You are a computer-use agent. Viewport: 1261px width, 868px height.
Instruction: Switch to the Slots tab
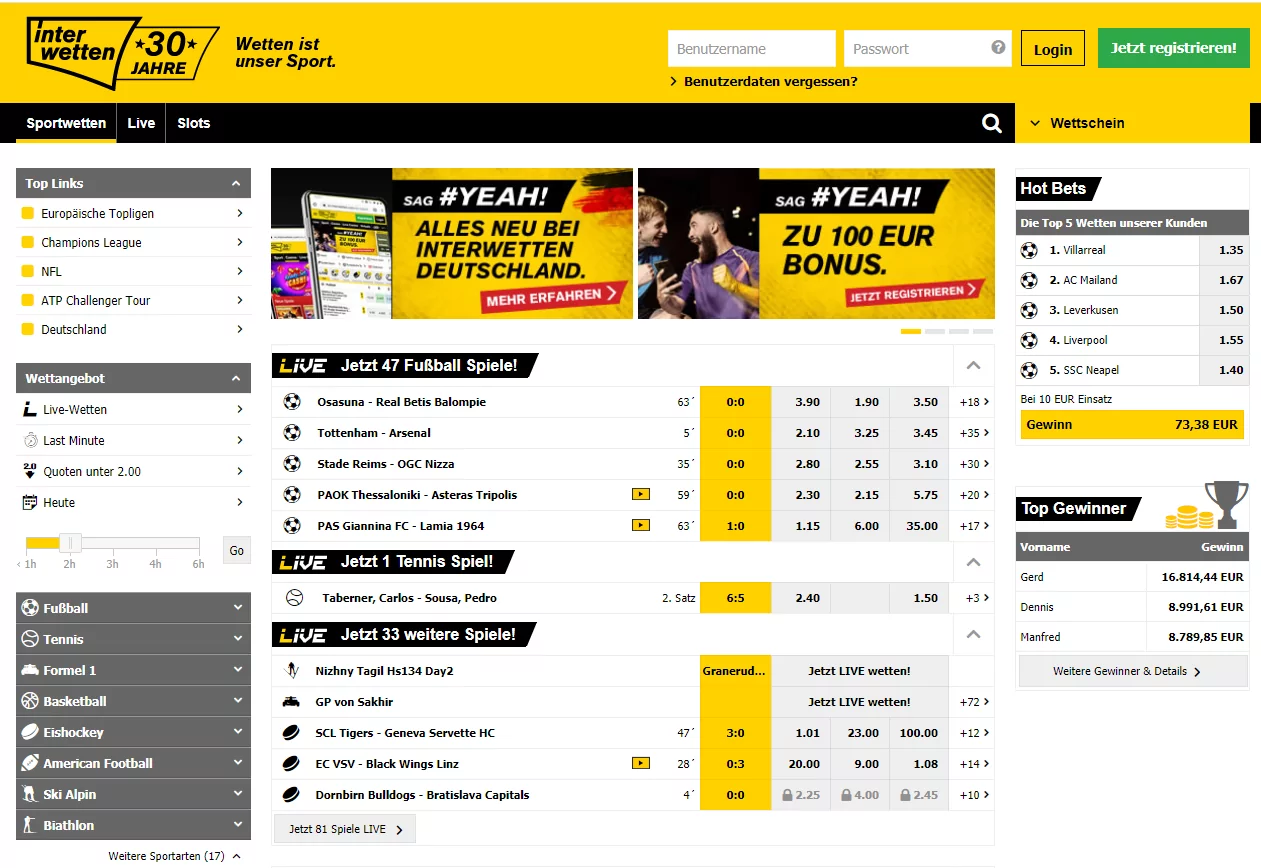pyautogui.click(x=194, y=123)
